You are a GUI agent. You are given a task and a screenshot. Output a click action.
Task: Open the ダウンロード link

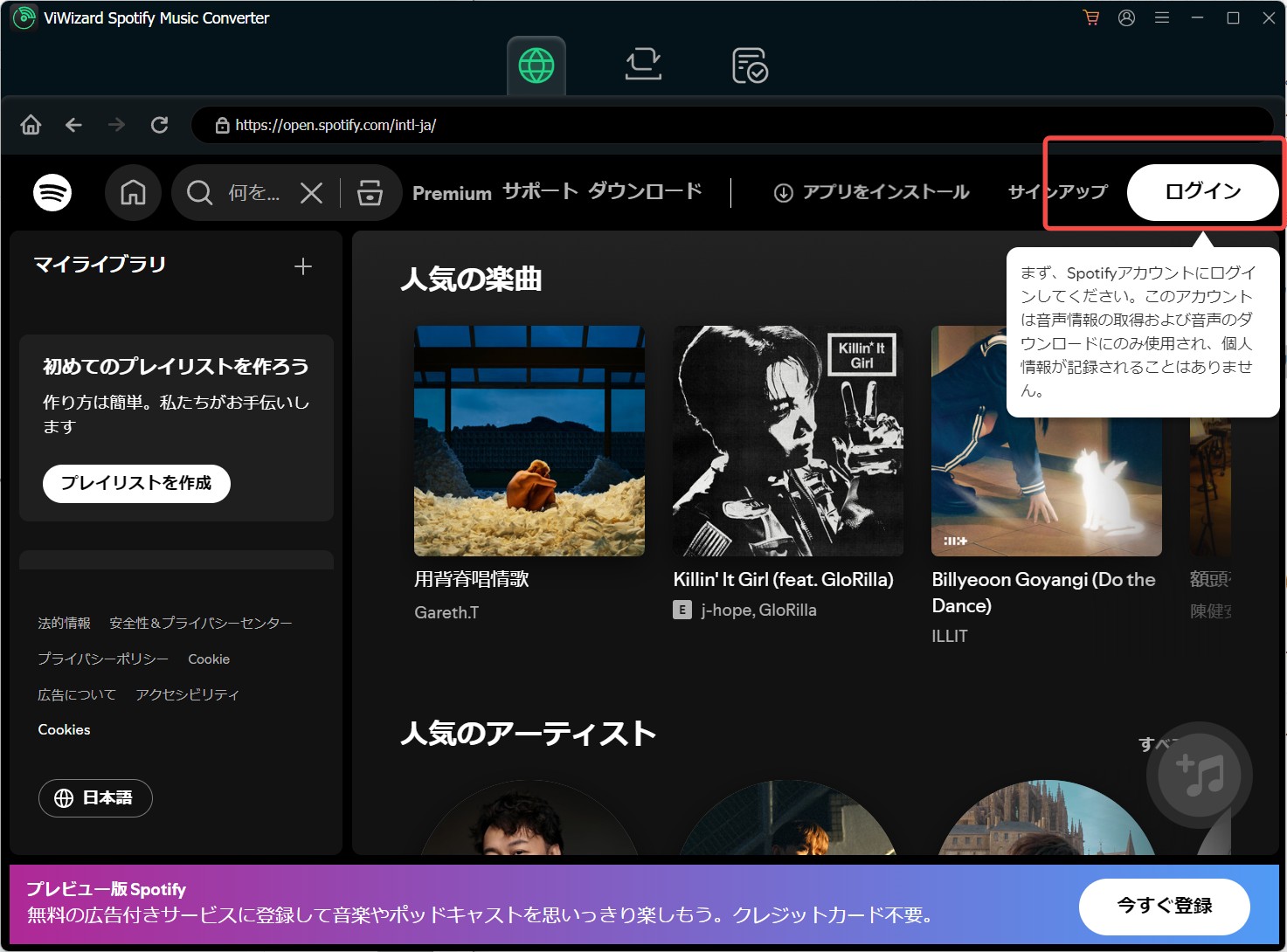(x=645, y=191)
